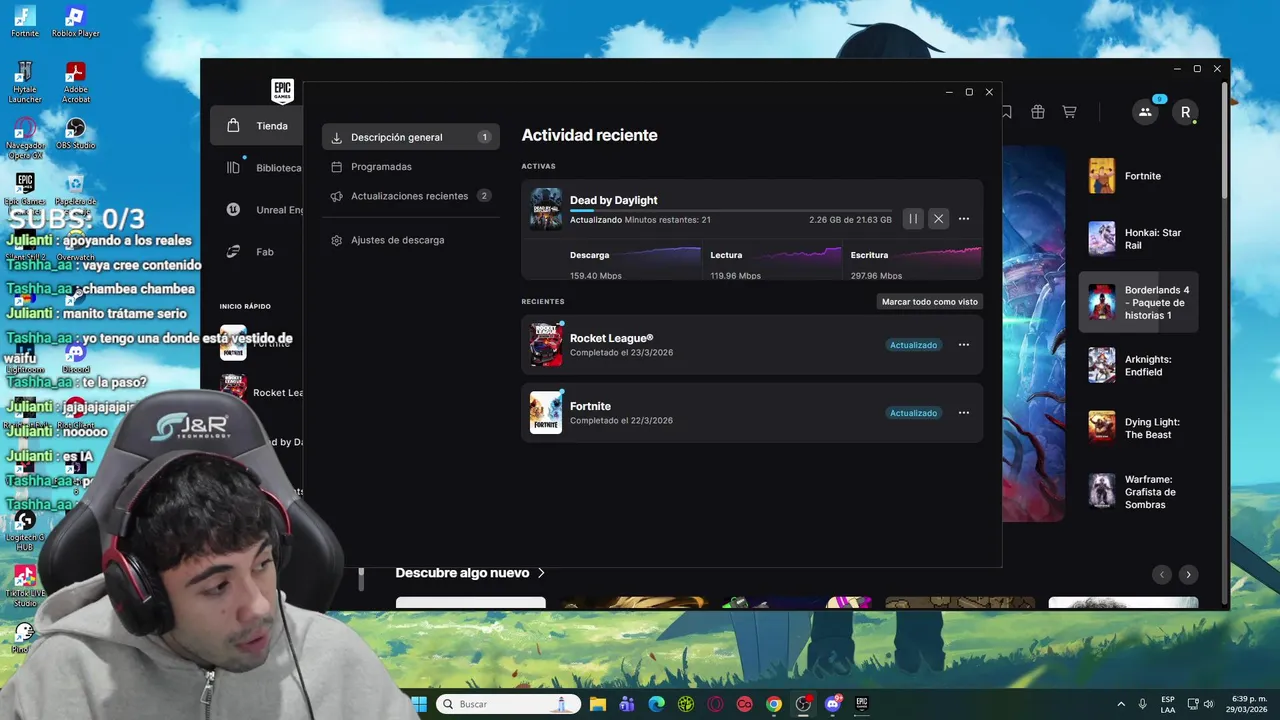Open the Hytale Launcher desktop shortcut
Viewport: 1280px width, 720px height.
click(x=25, y=82)
